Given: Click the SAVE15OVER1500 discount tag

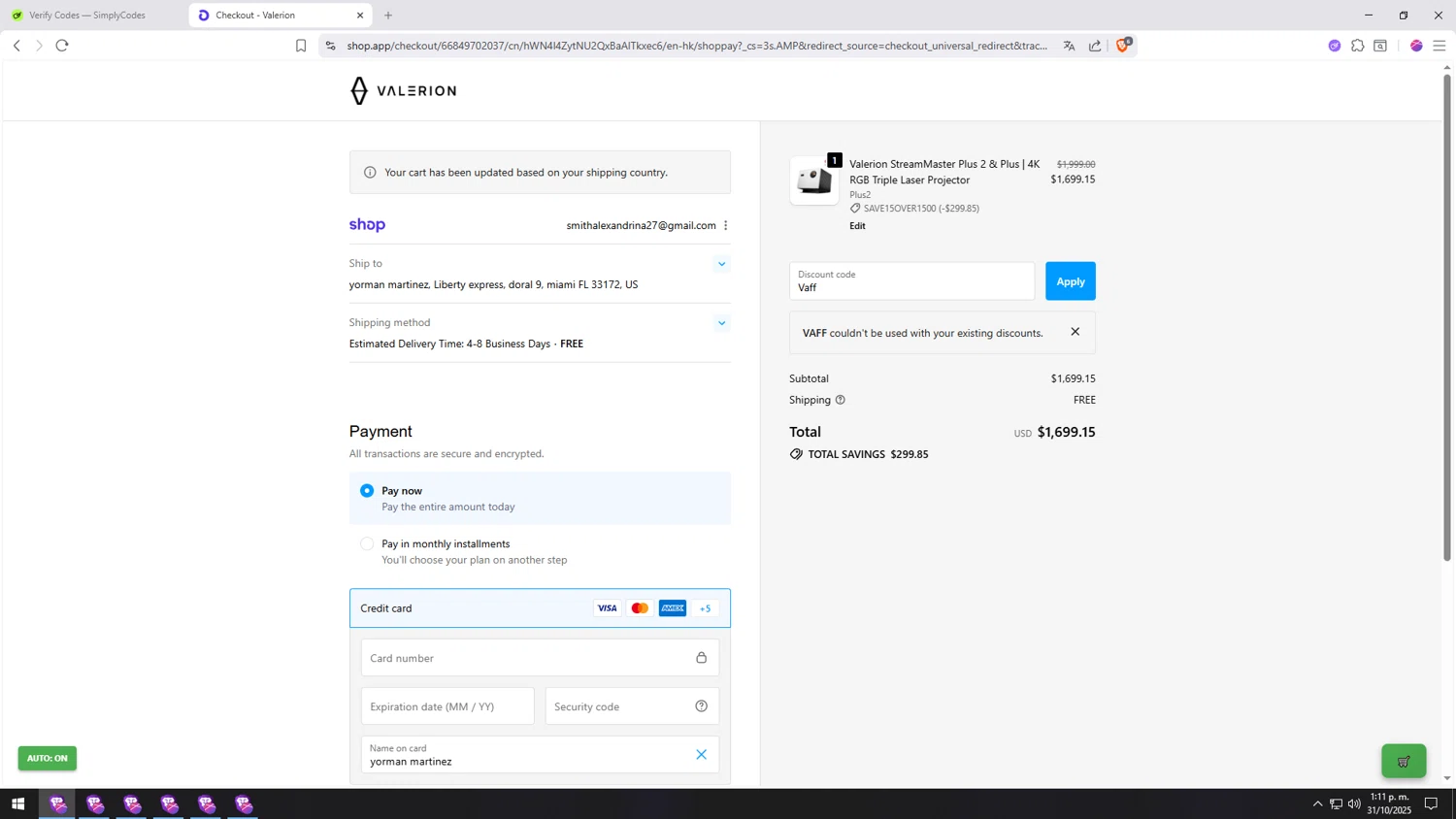Looking at the screenshot, I should (914, 209).
